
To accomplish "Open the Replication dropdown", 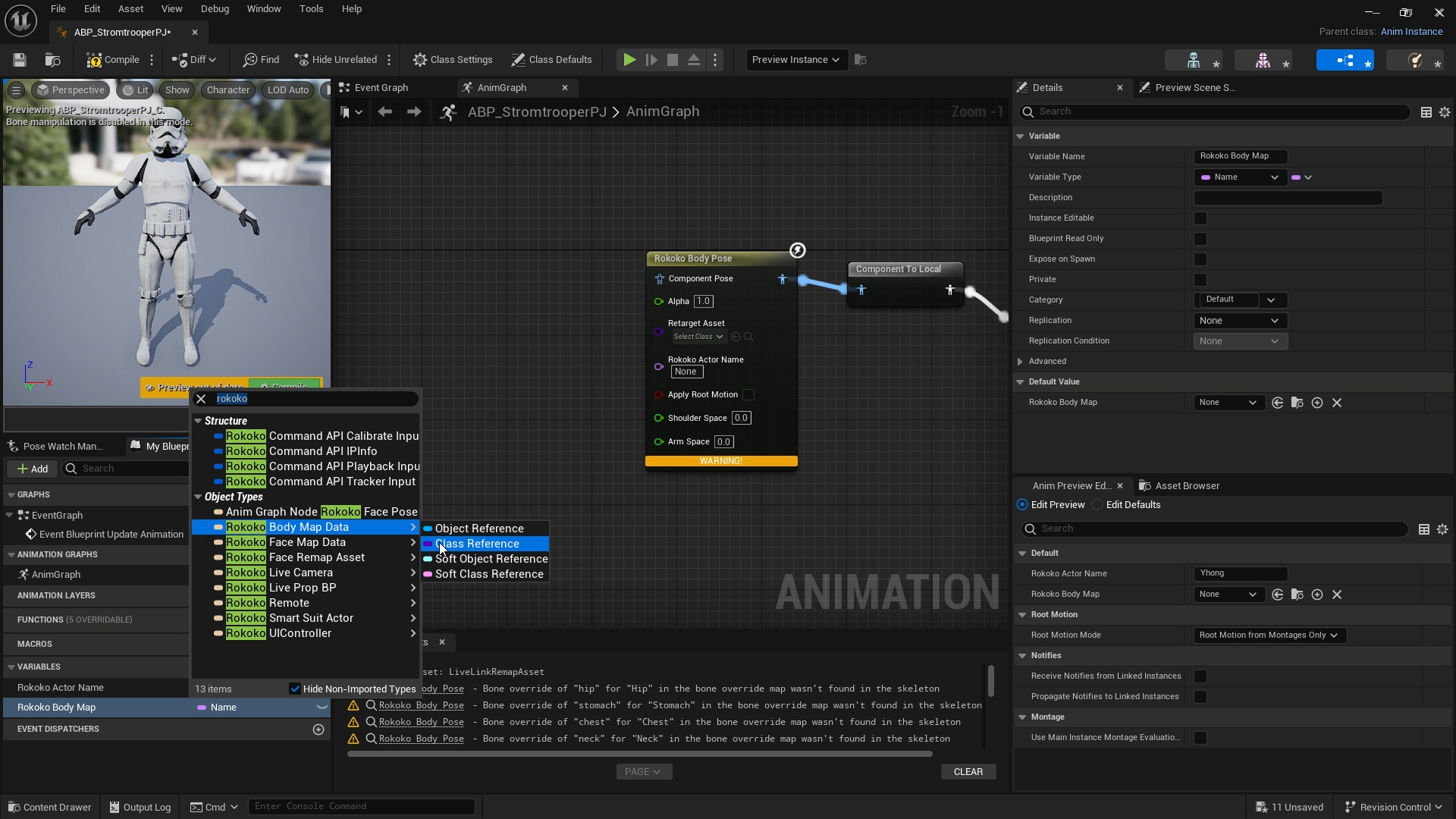I will coord(1240,321).
